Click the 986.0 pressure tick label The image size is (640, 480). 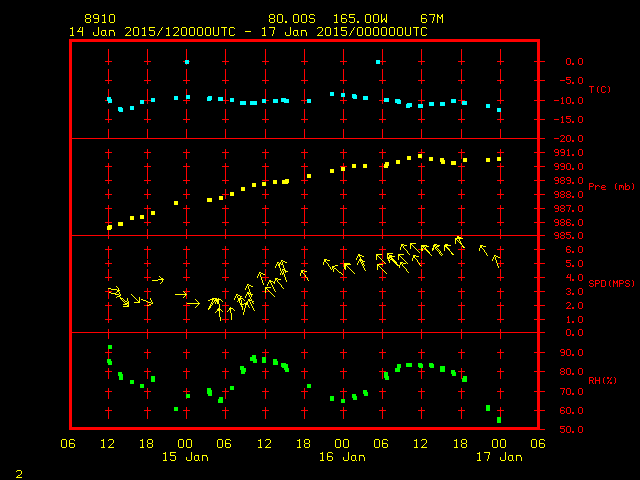tap(568, 222)
